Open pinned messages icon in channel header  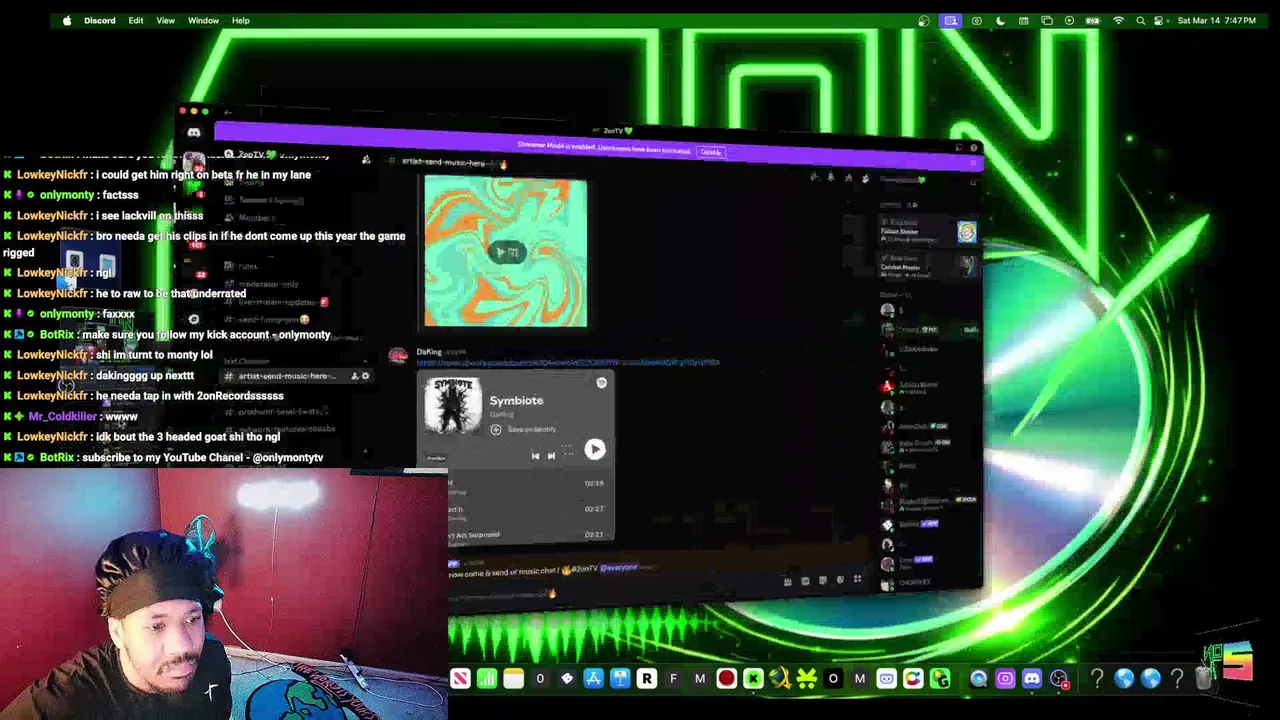[x=848, y=178]
